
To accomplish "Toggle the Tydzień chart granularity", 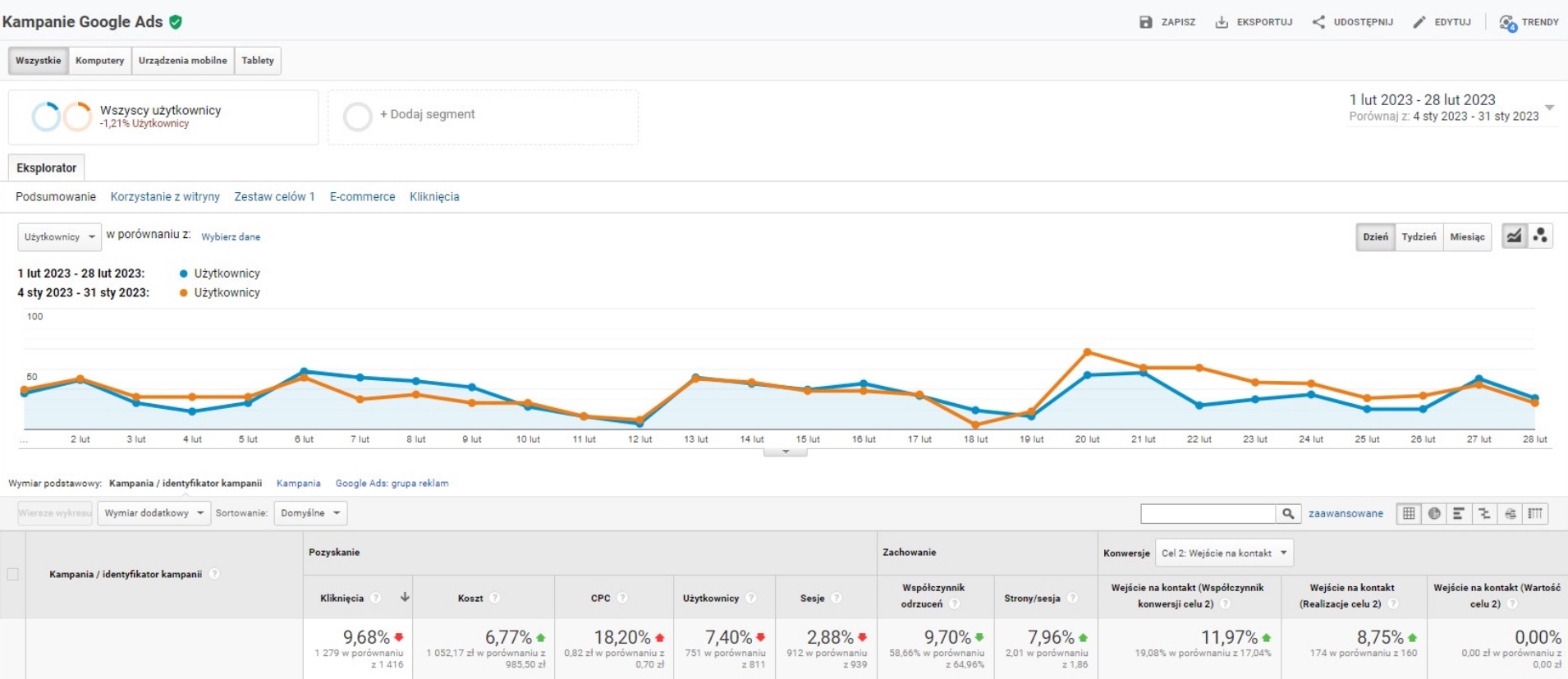I will (x=1419, y=236).
